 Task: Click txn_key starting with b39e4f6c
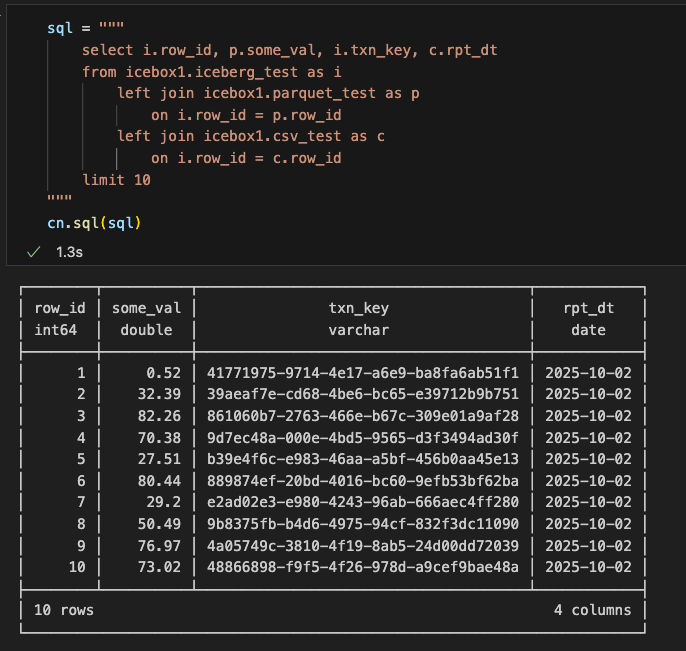(363, 459)
